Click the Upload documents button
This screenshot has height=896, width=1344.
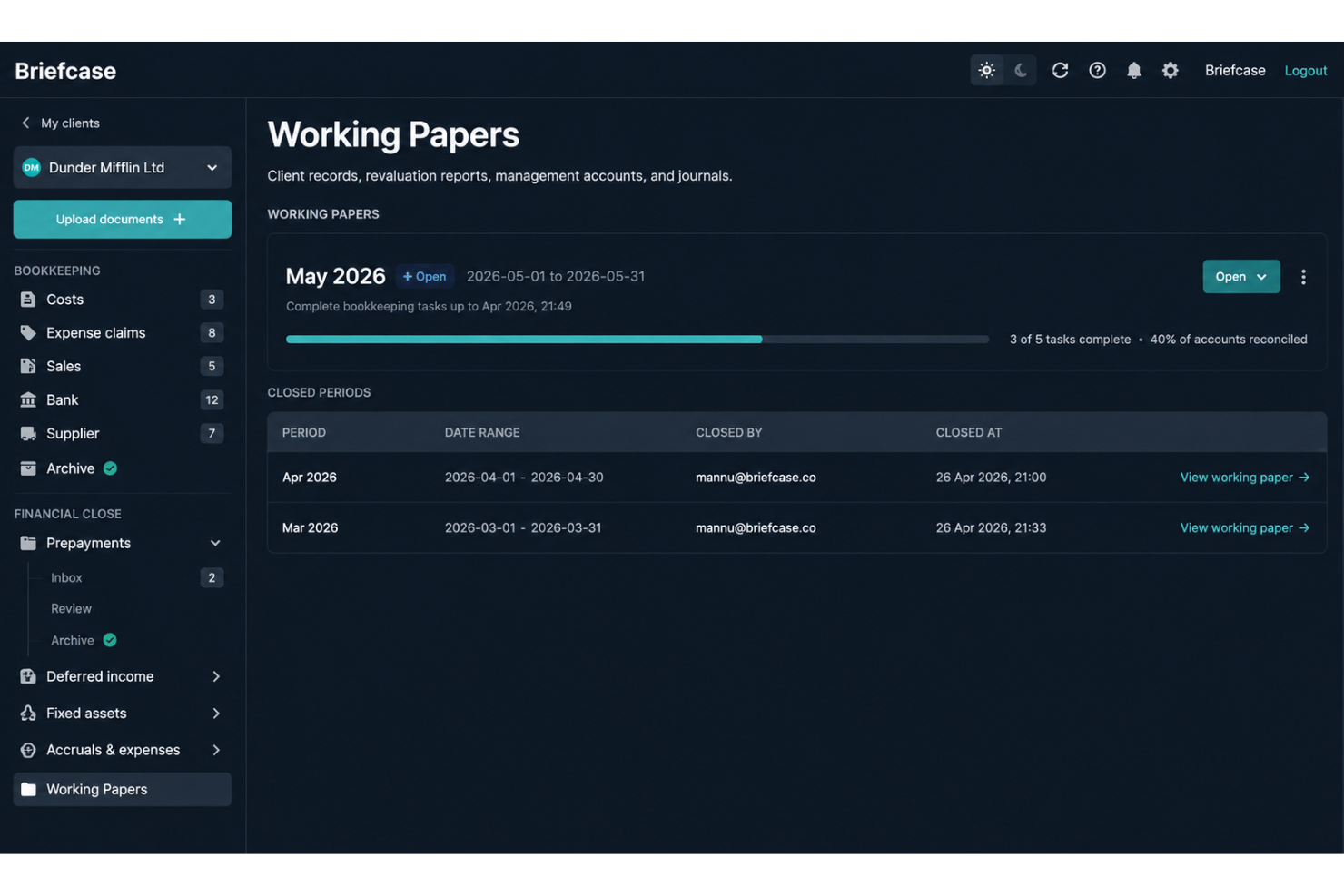click(123, 220)
